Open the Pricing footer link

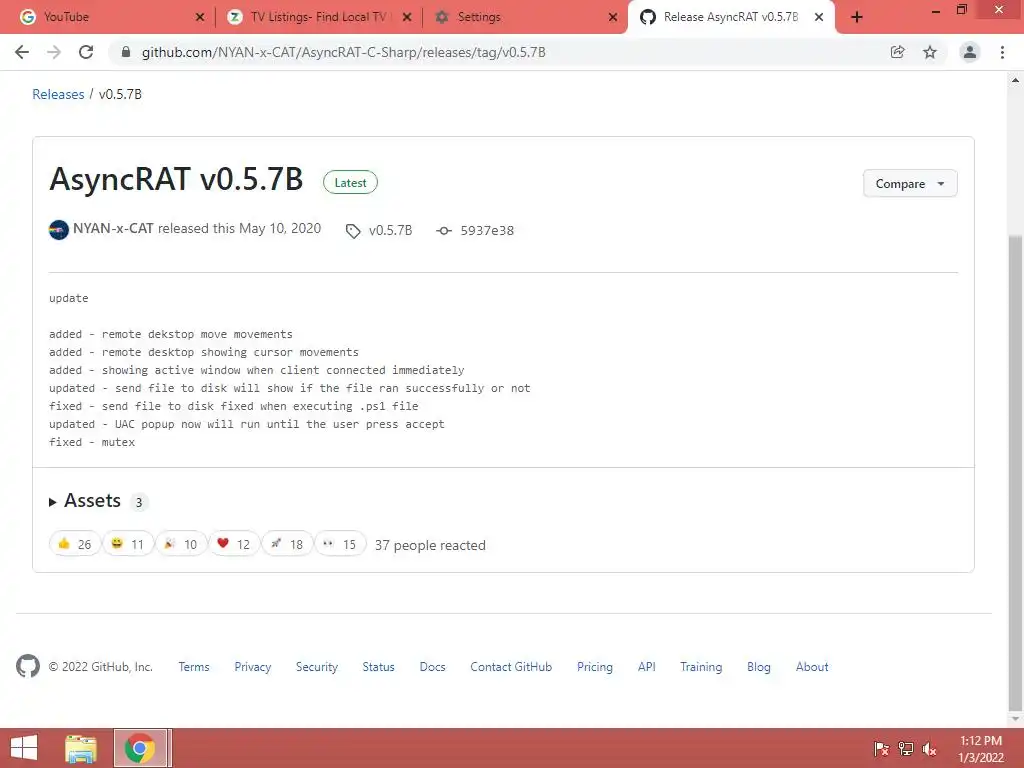tap(595, 667)
